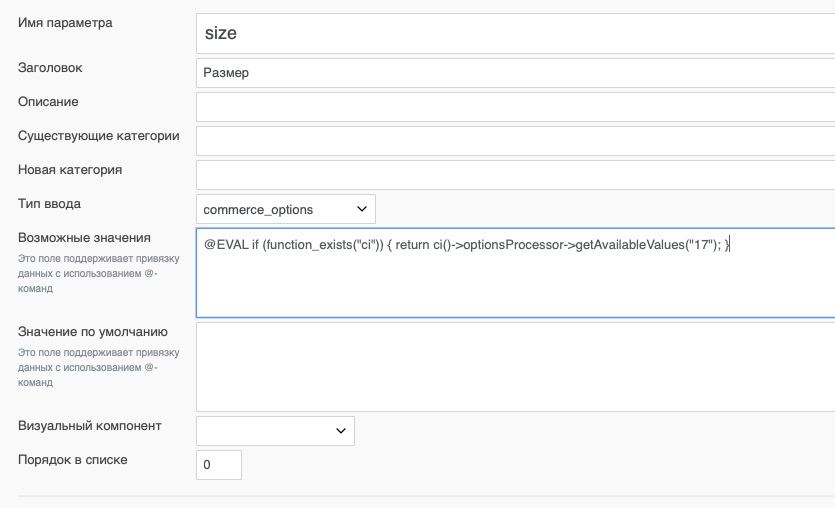Click the Новая категория label

[x=70, y=170]
